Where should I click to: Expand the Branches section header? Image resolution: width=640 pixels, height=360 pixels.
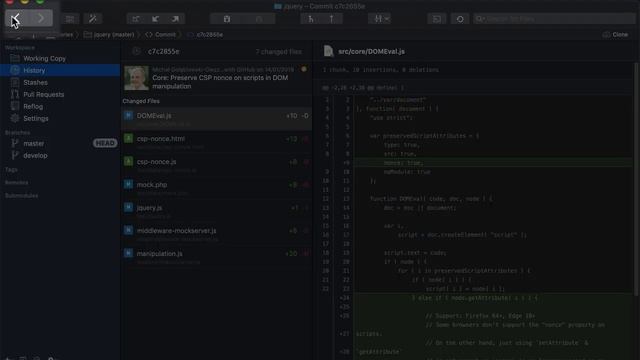(x=18, y=133)
